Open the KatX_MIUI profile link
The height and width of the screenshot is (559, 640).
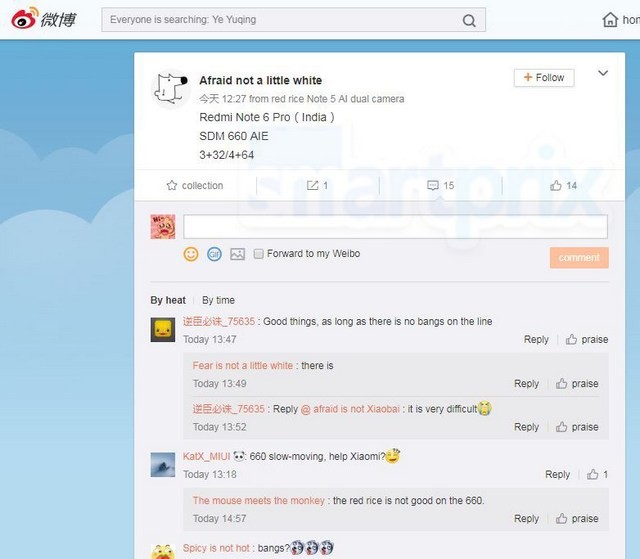click(207, 456)
